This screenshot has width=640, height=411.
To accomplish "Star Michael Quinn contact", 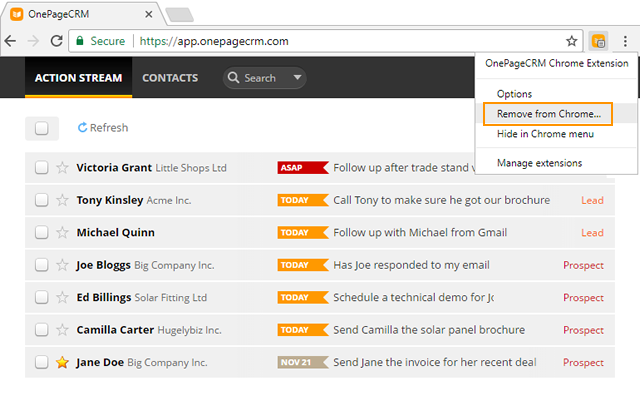I will pyautogui.click(x=62, y=232).
